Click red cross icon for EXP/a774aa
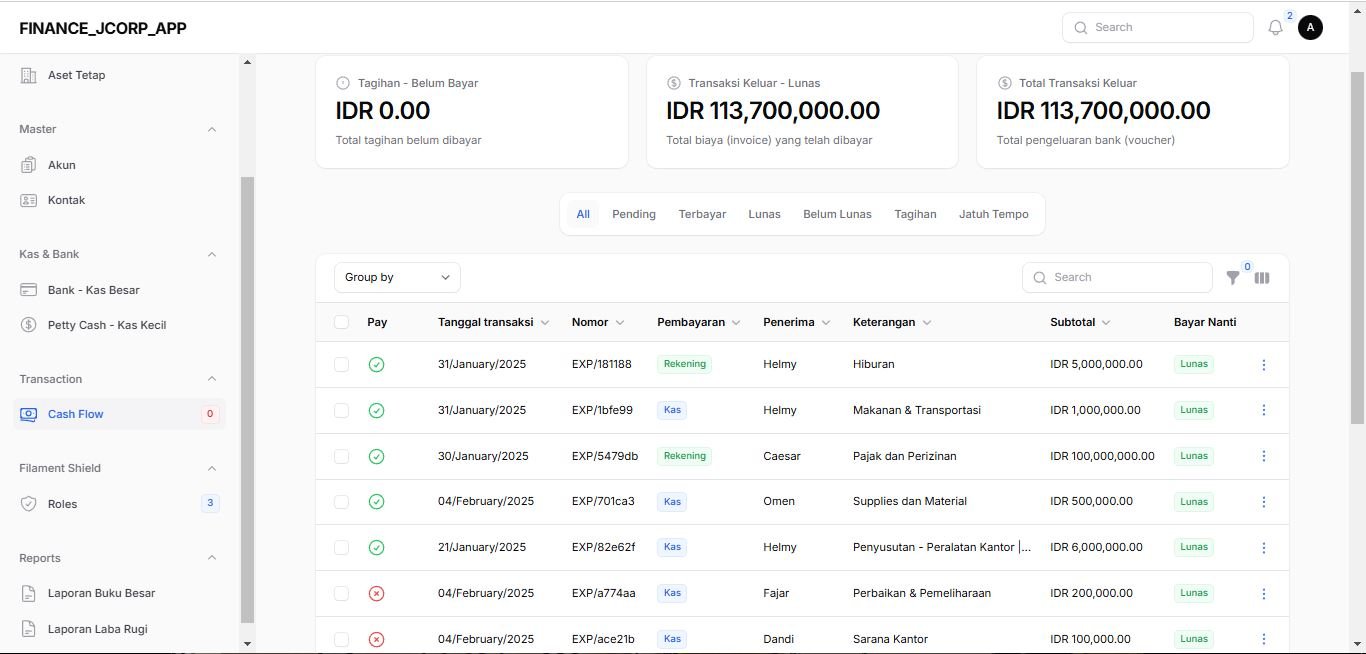Image resolution: width=1366 pixels, height=654 pixels. click(376, 594)
